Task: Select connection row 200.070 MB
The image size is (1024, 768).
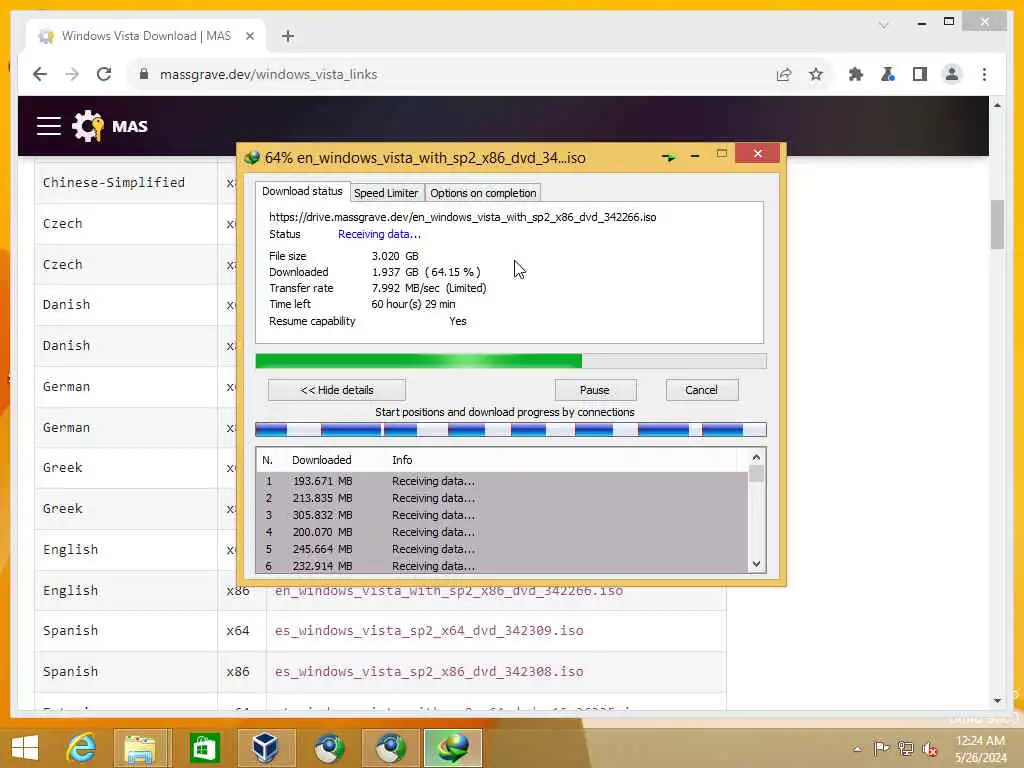Action: [502, 532]
